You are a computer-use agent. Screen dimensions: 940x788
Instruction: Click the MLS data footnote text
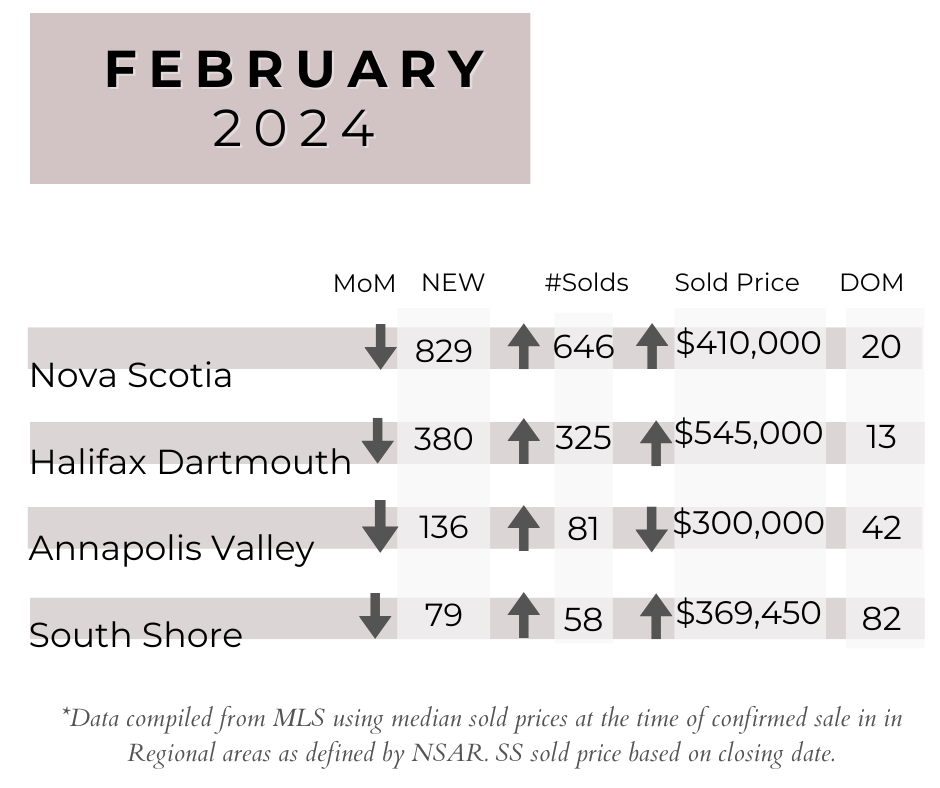pos(482,735)
